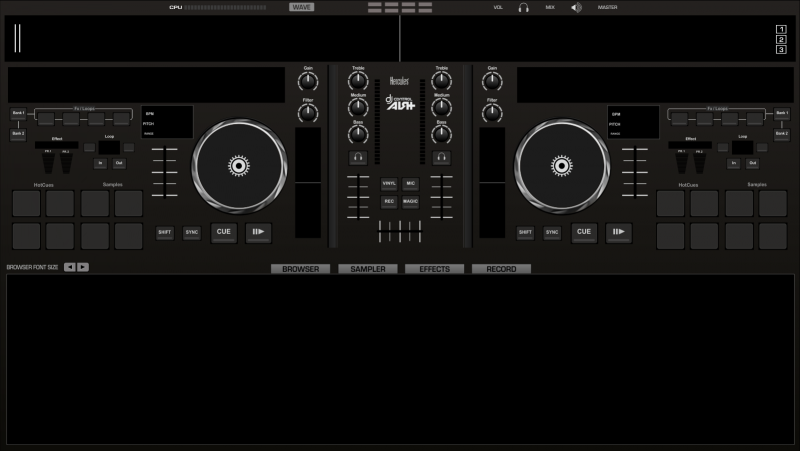Click left channel Treble knob
This screenshot has height=451, width=800.
tap(358, 81)
